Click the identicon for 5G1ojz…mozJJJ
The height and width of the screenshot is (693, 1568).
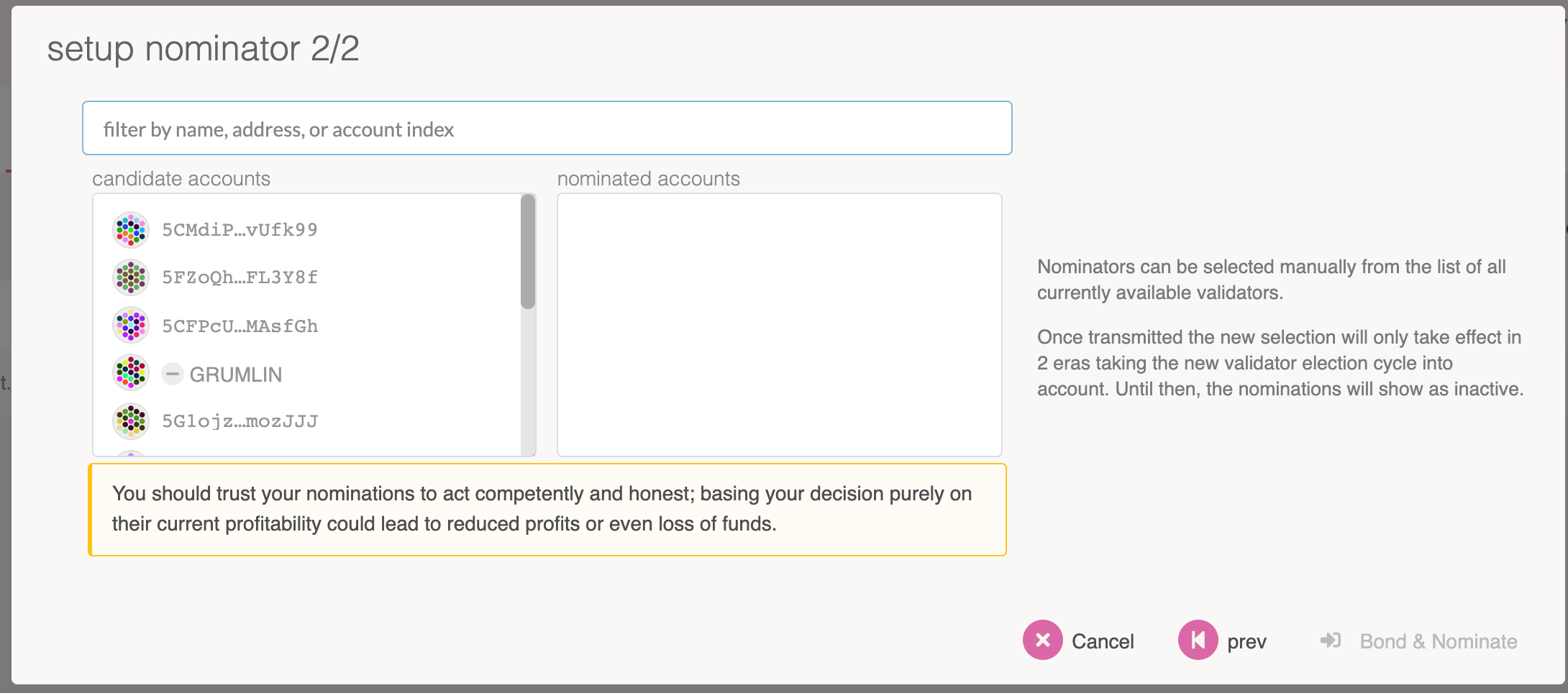131,421
